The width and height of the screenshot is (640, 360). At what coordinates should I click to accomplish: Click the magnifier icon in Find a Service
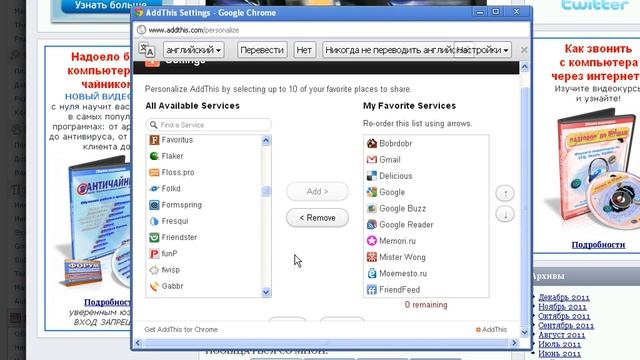(153, 125)
